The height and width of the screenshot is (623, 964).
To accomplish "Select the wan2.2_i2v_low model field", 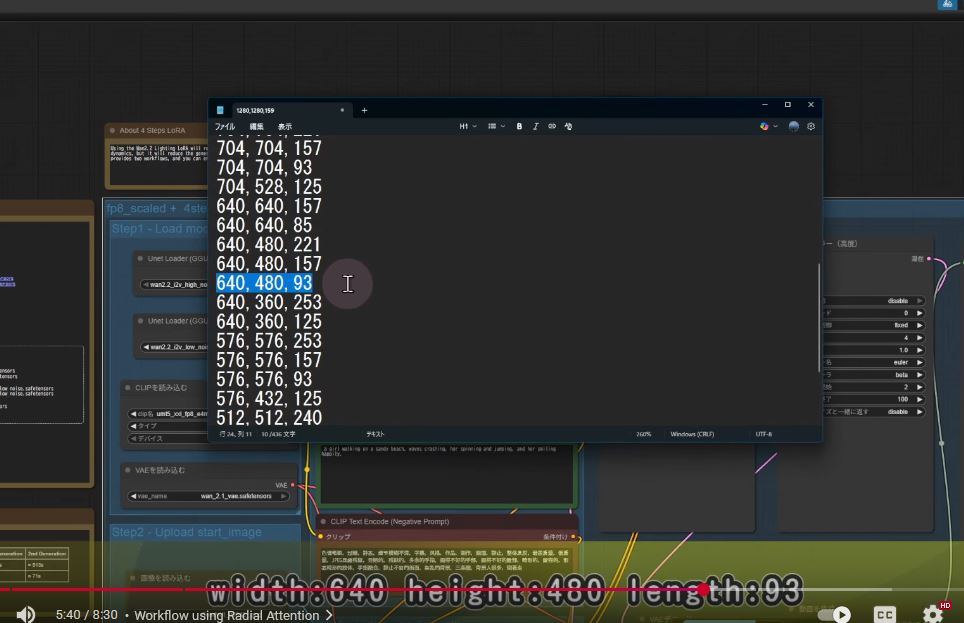I will [175, 347].
